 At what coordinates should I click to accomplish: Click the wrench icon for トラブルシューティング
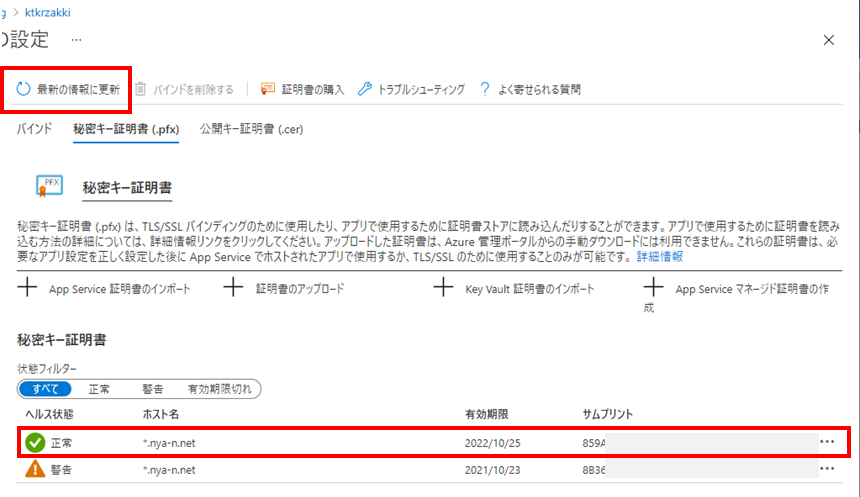365,88
